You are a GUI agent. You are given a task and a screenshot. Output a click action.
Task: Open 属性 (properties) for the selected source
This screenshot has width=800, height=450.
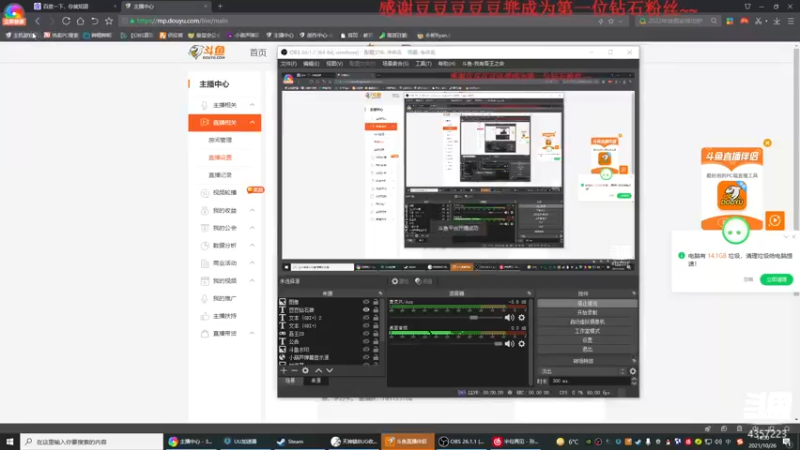pyautogui.click(x=400, y=281)
